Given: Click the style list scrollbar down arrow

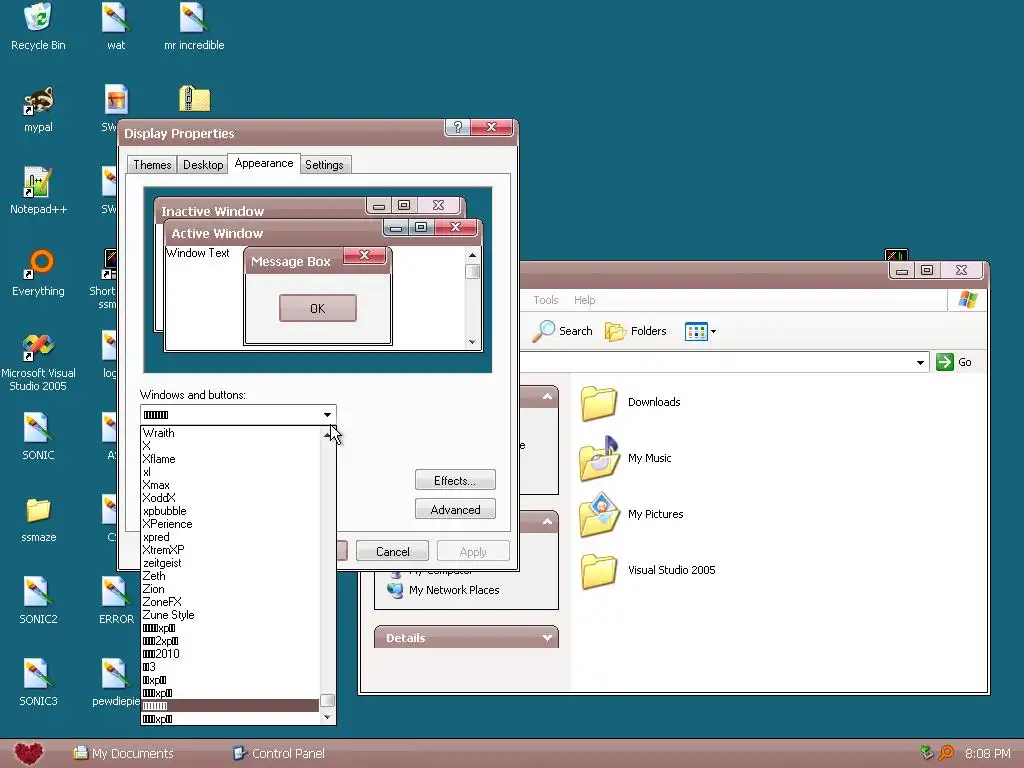Looking at the screenshot, I should 328,717.
